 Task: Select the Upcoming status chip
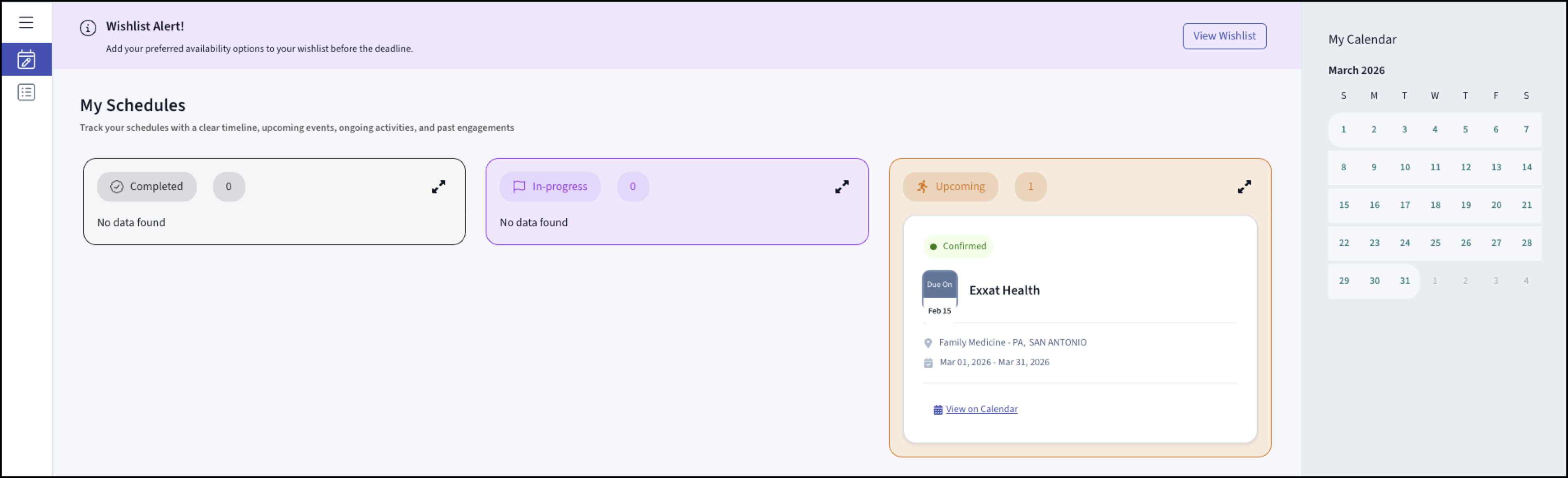(950, 187)
